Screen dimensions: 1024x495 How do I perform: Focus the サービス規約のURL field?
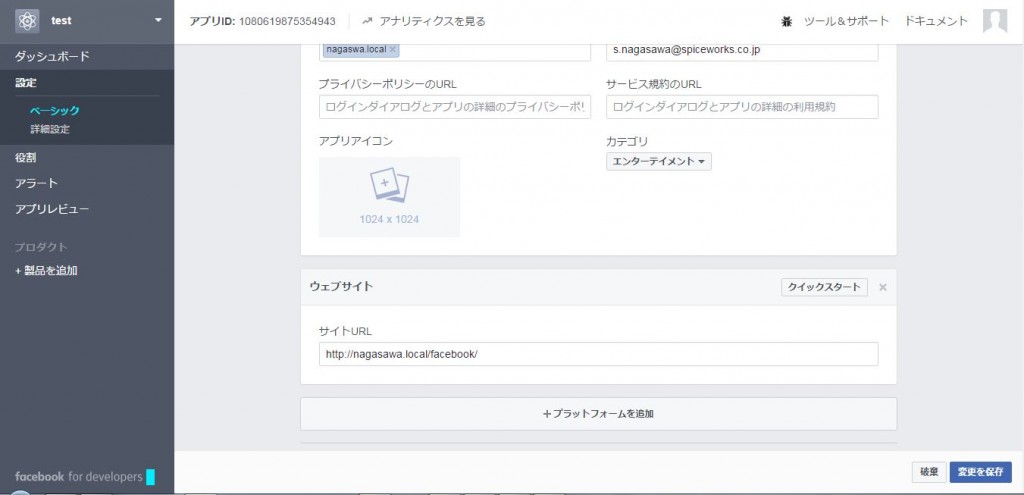(x=742, y=107)
